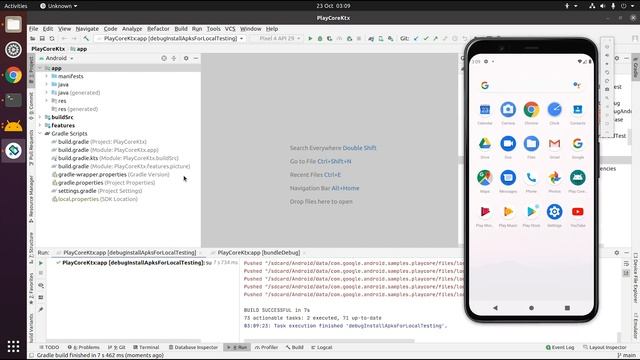Click the Open folder toolbar icon
640x360 pixels.
32,38
